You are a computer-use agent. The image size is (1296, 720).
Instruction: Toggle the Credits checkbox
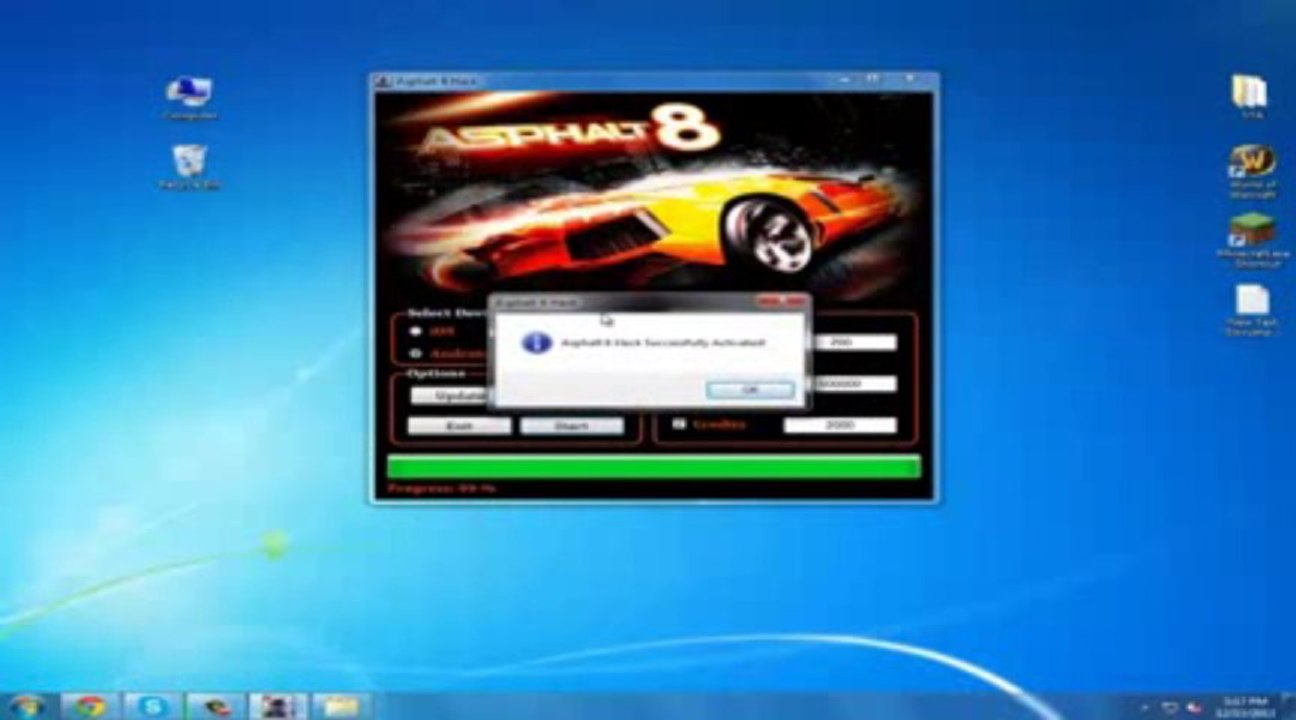[679, 424]
